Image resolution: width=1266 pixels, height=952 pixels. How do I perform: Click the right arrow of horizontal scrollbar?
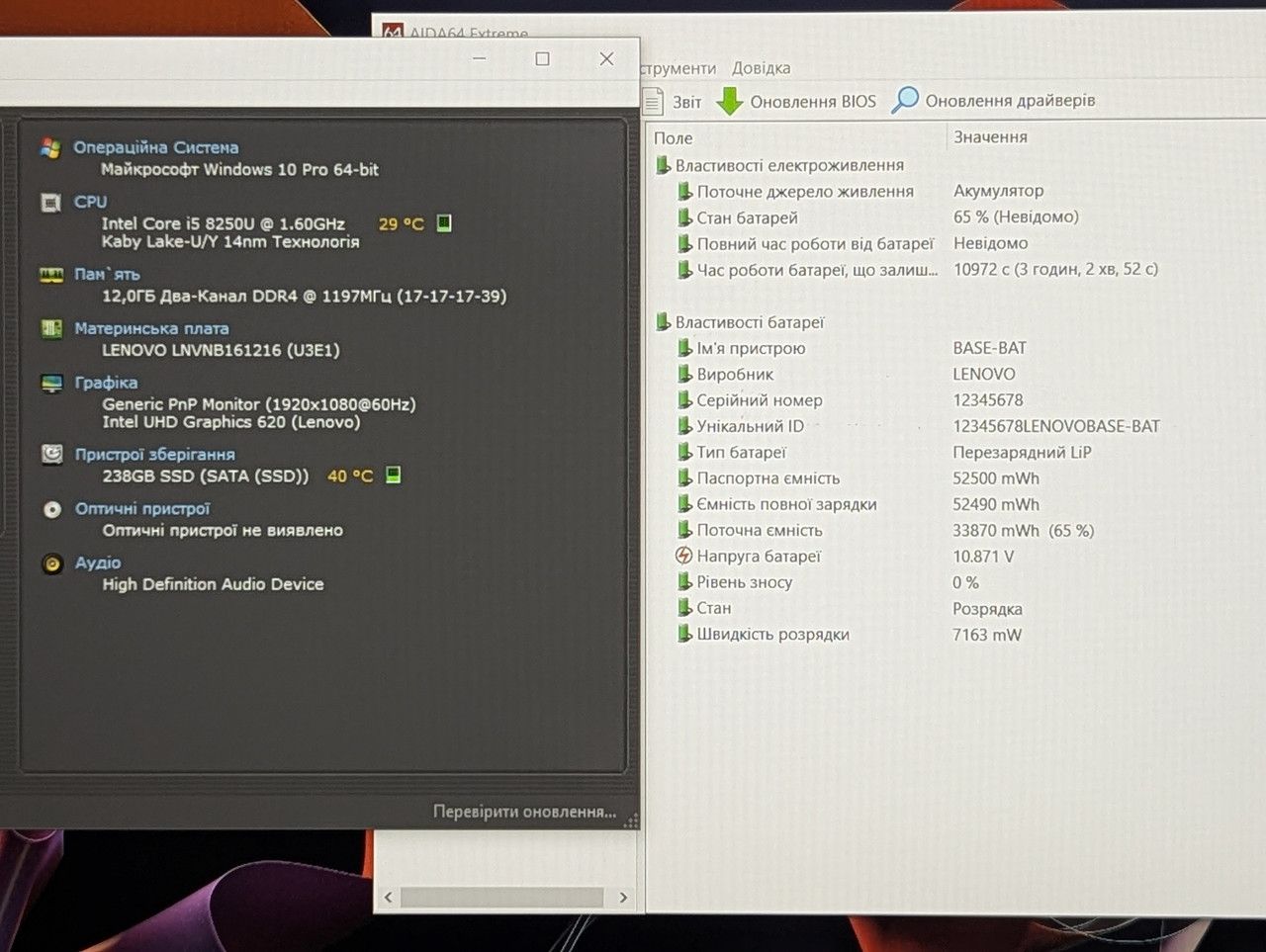pyautogui.click(x=623, y=898)
